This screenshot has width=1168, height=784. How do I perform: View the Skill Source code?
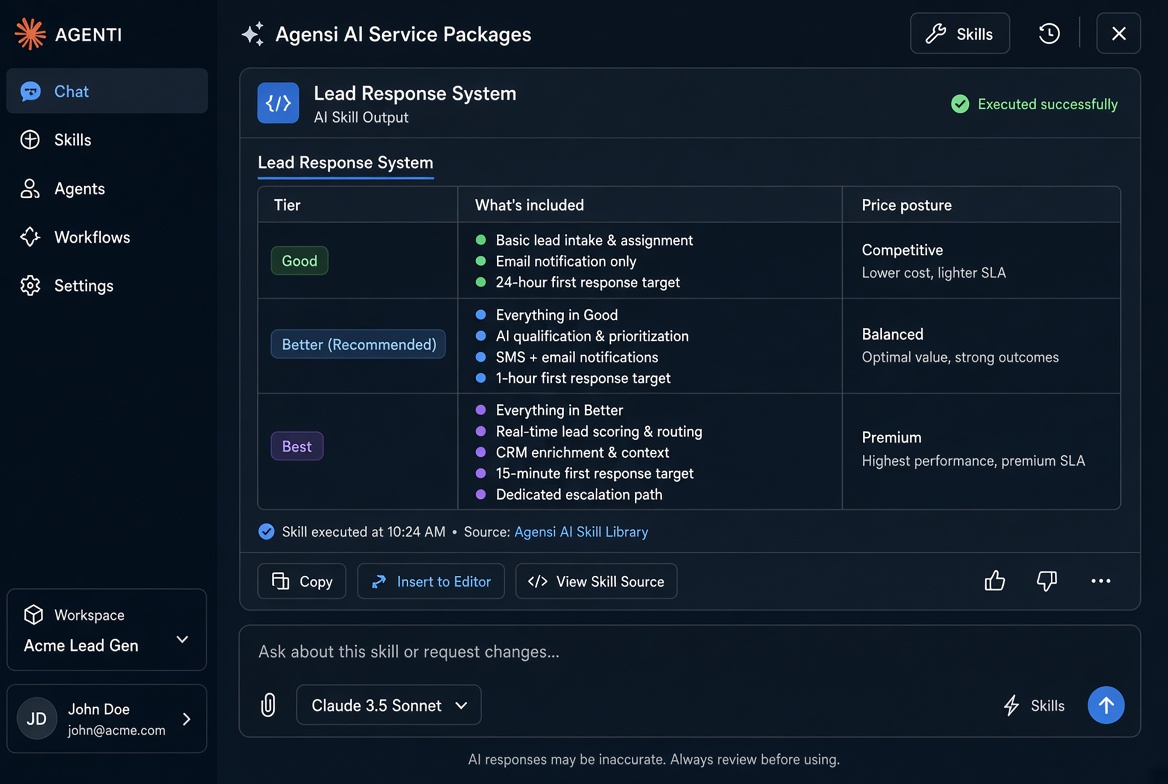point(596,581)
